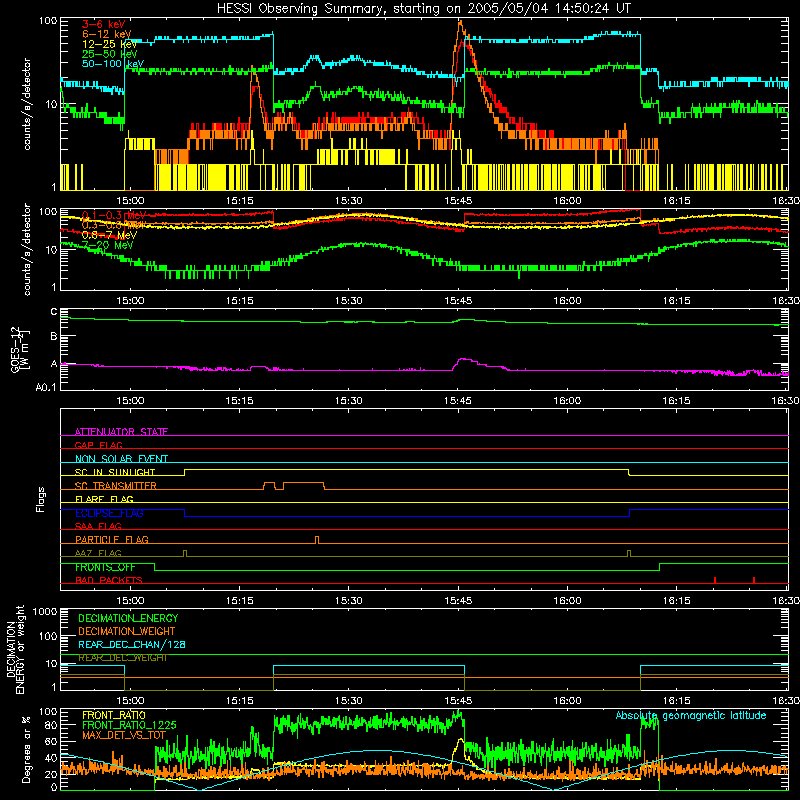The image size is (800, 800).
Task: Click the 'ATTENUATOR_STATE' flag label
Action: click(121, 432)
